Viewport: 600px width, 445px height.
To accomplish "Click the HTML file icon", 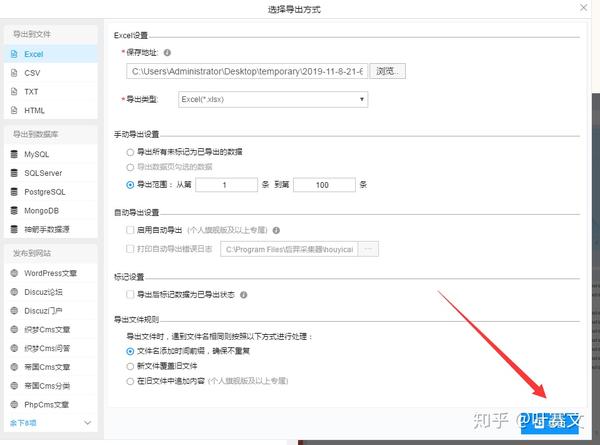I will tap(14, 110).
